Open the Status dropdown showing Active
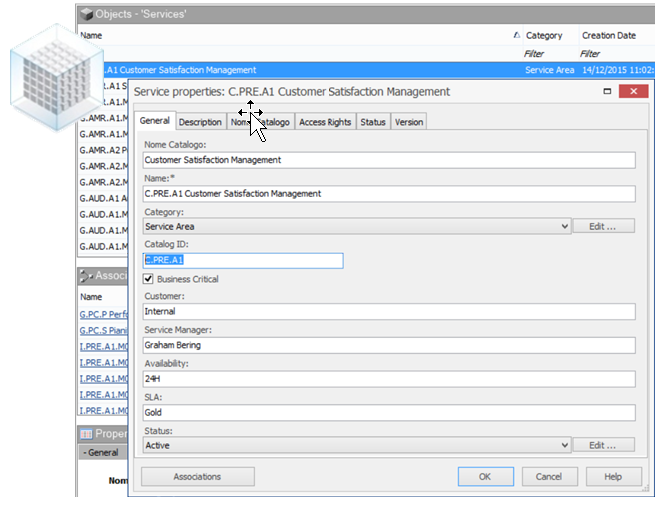660x508 pixels. coord(565,445)
